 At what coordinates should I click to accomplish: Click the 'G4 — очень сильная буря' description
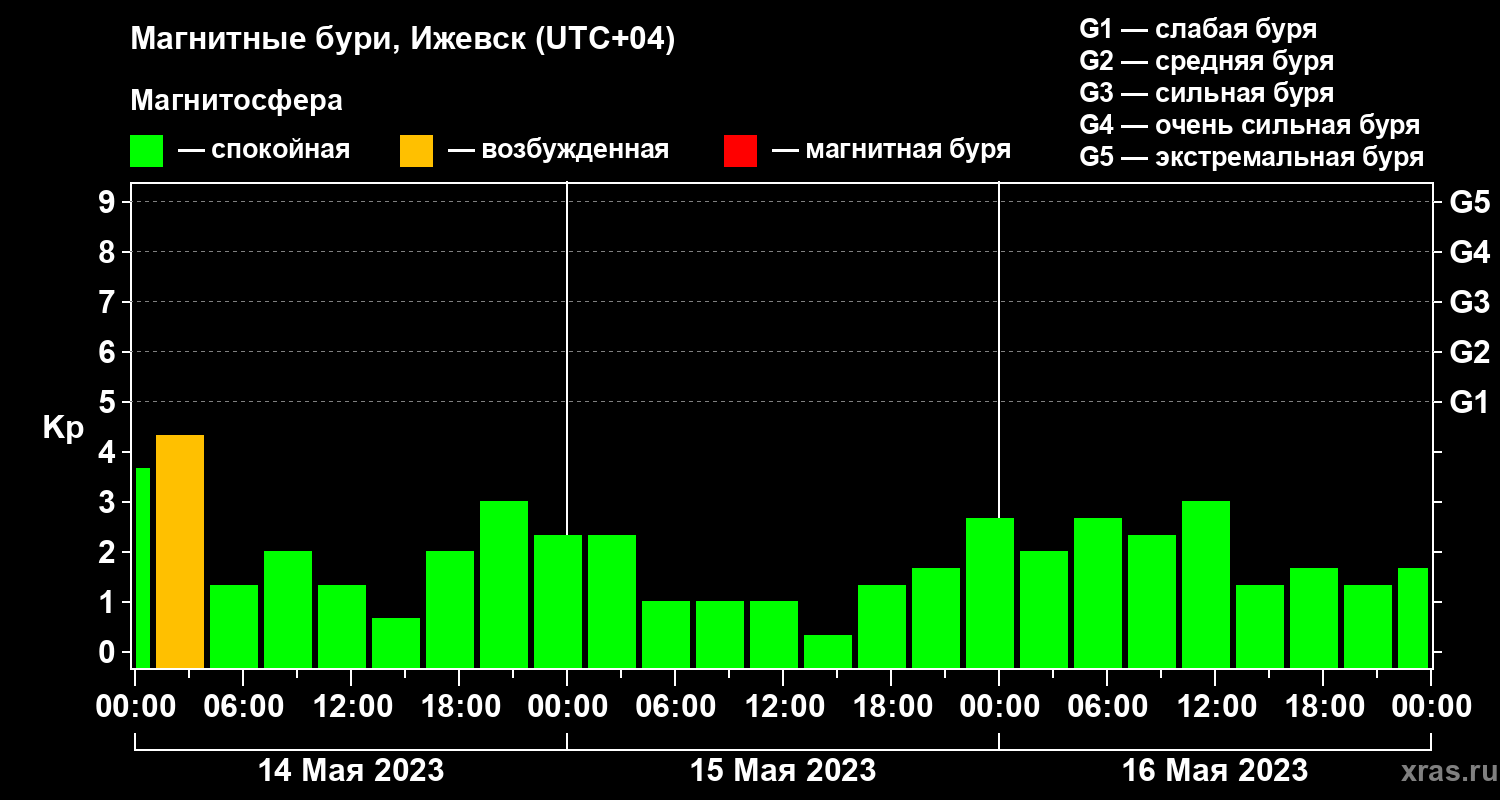1250,126
